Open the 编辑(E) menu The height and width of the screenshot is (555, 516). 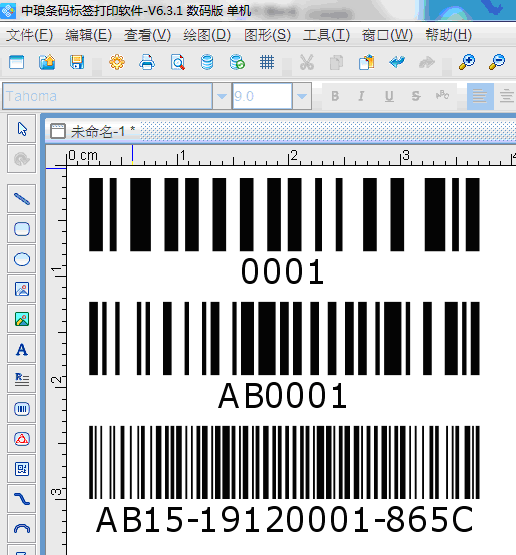click(x=88, y=35)
